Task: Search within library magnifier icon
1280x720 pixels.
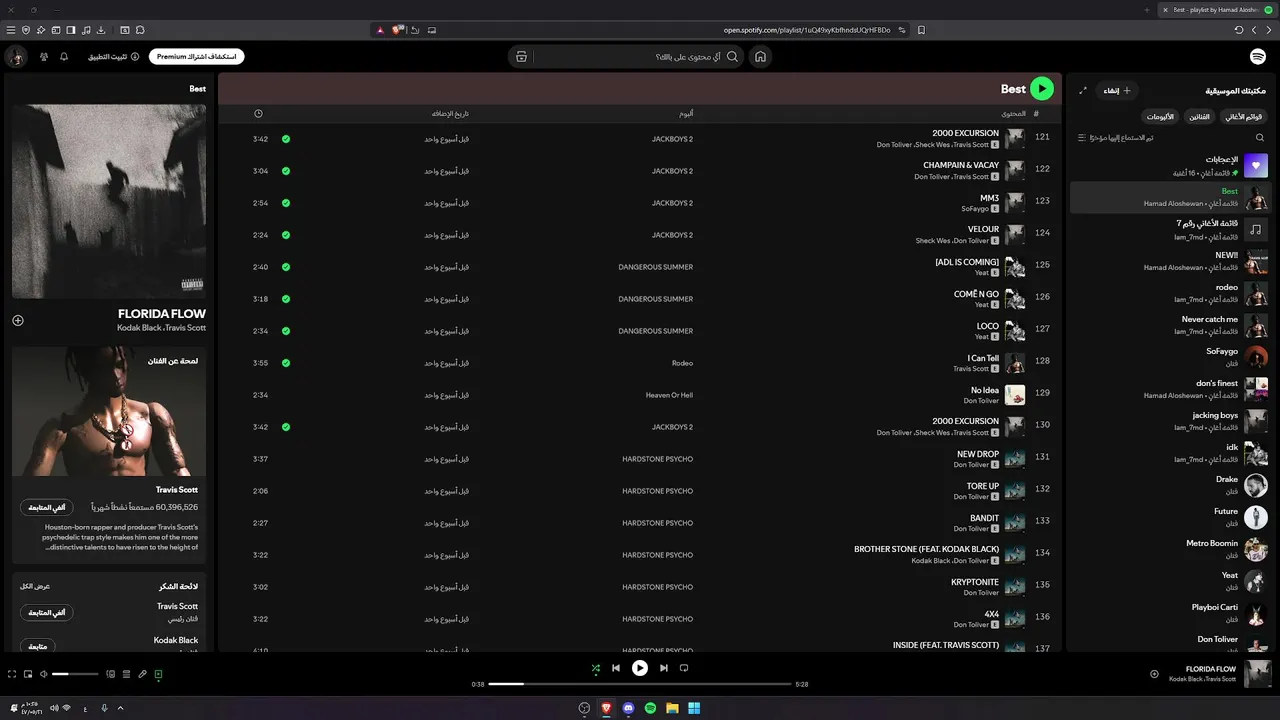Action: (1260, 137)
